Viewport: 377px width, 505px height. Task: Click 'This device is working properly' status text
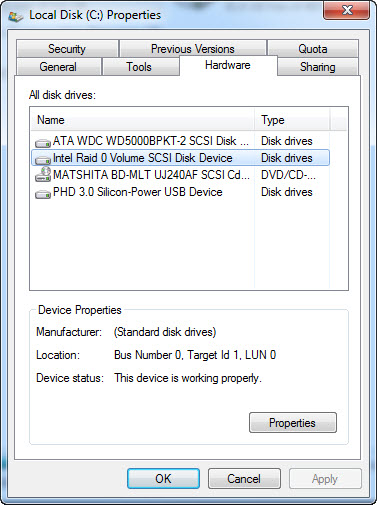(x=188, y=378)
